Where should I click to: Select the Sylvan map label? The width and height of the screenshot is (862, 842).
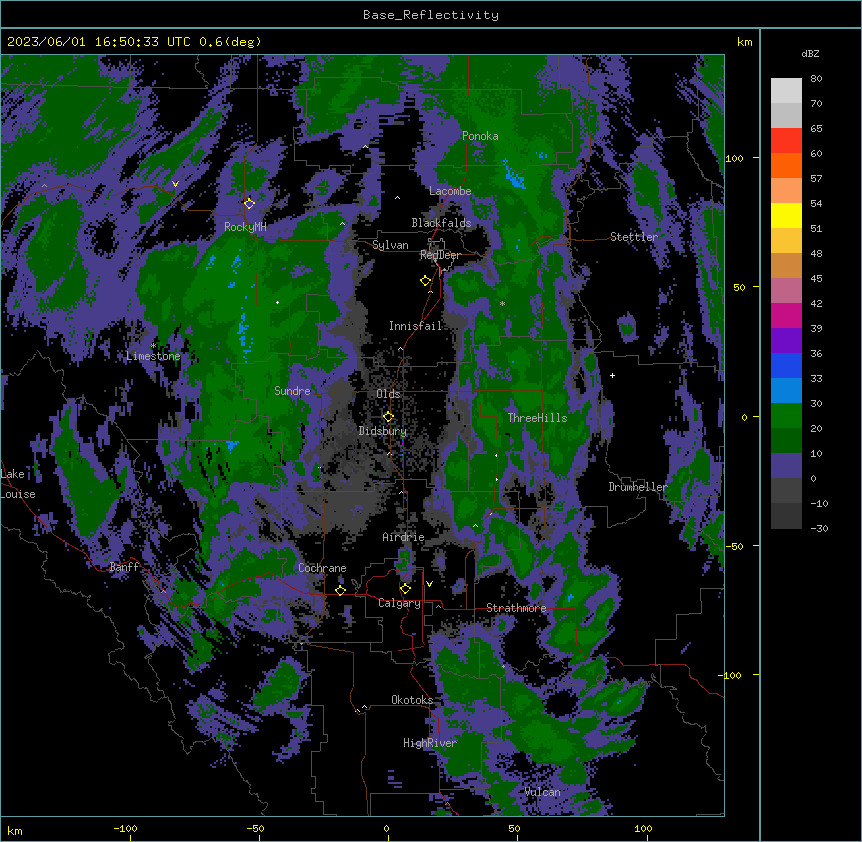(390, 245)
